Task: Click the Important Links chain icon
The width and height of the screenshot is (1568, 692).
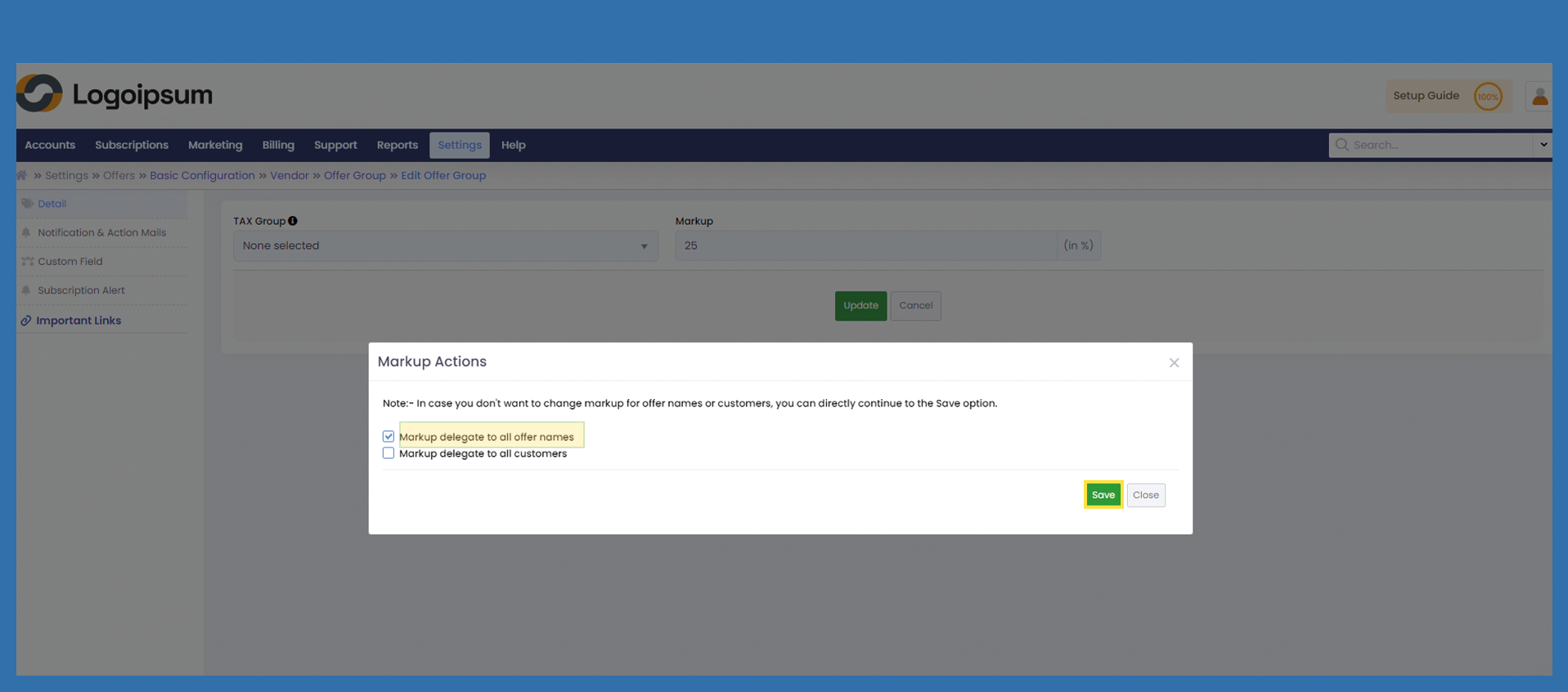Action: (26, 321)
